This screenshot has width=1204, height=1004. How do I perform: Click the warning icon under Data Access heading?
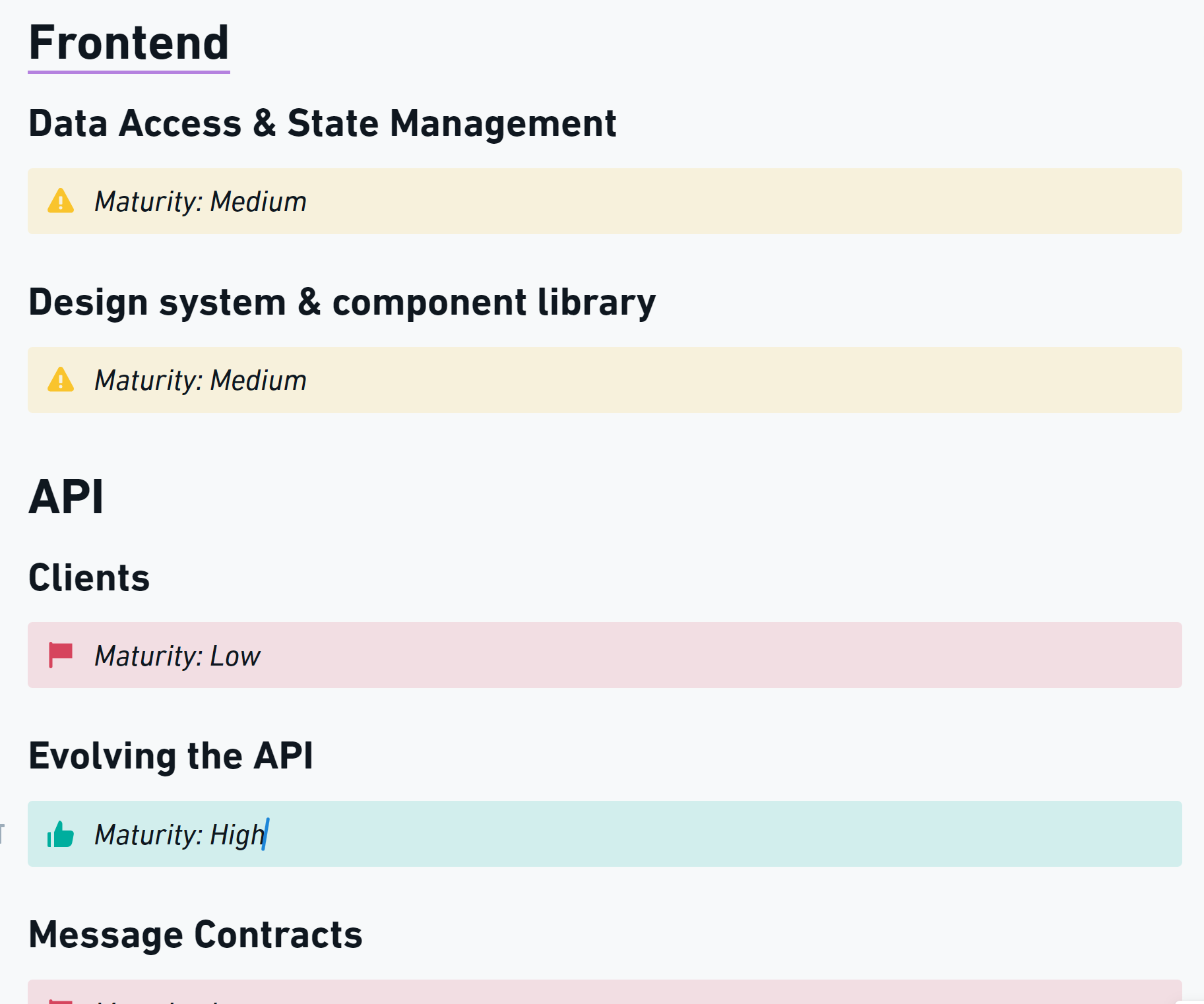[x=61, y=201]
